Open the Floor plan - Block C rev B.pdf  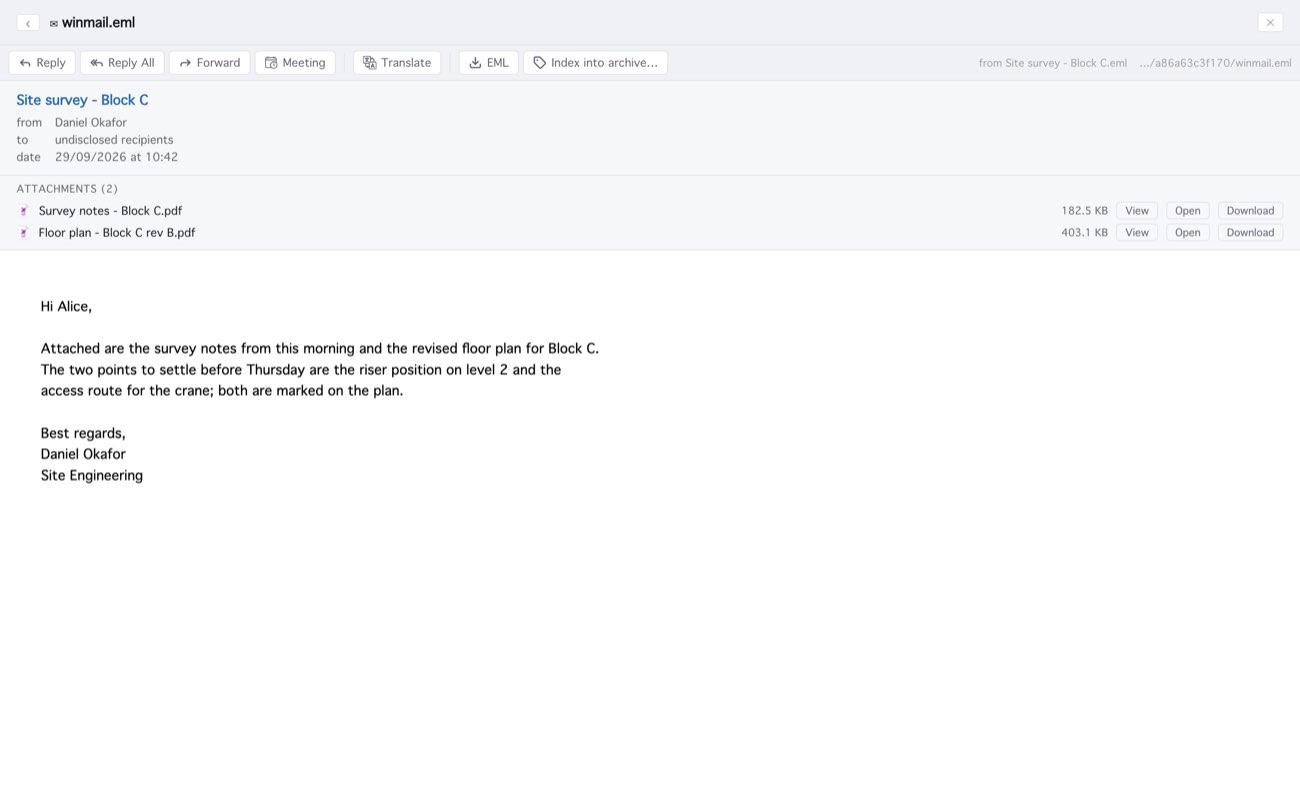[x=1187, y=233]
